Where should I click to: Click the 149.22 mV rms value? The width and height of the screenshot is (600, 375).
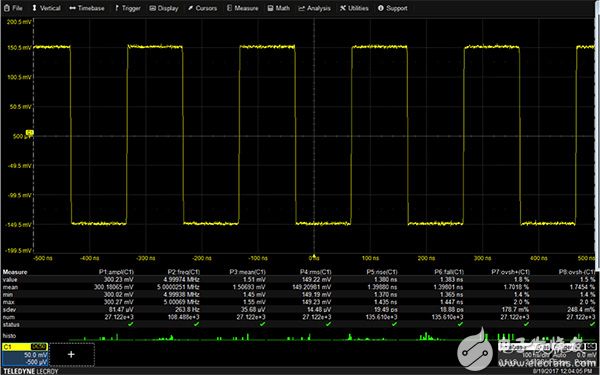point(316,279)
